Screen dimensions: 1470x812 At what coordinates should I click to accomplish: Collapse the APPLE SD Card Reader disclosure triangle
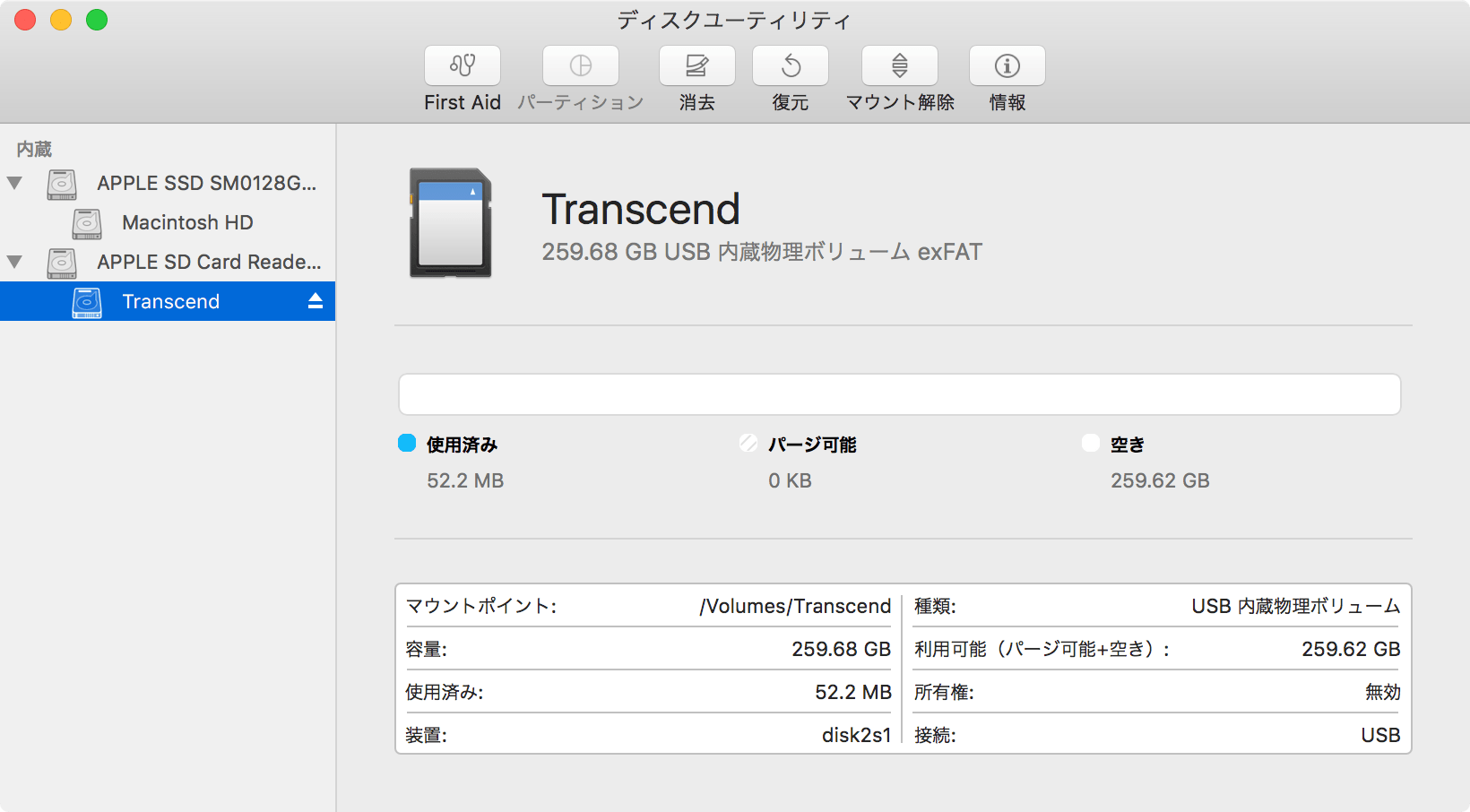point(14,262)
